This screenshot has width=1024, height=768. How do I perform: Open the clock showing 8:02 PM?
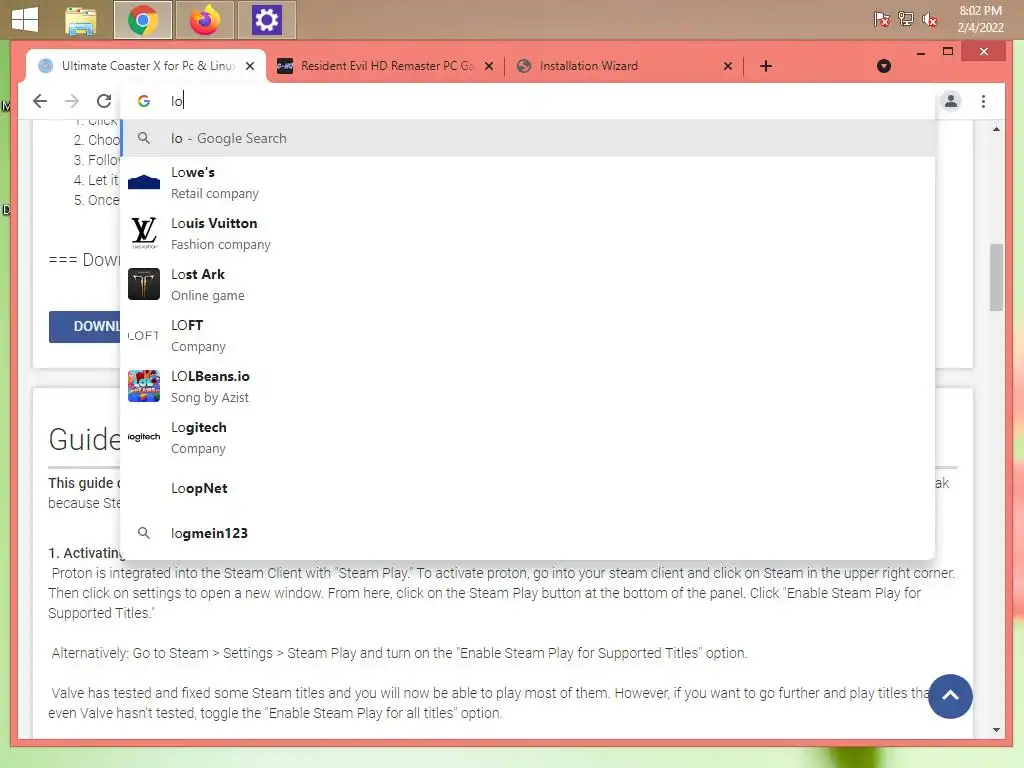point(980,19)
